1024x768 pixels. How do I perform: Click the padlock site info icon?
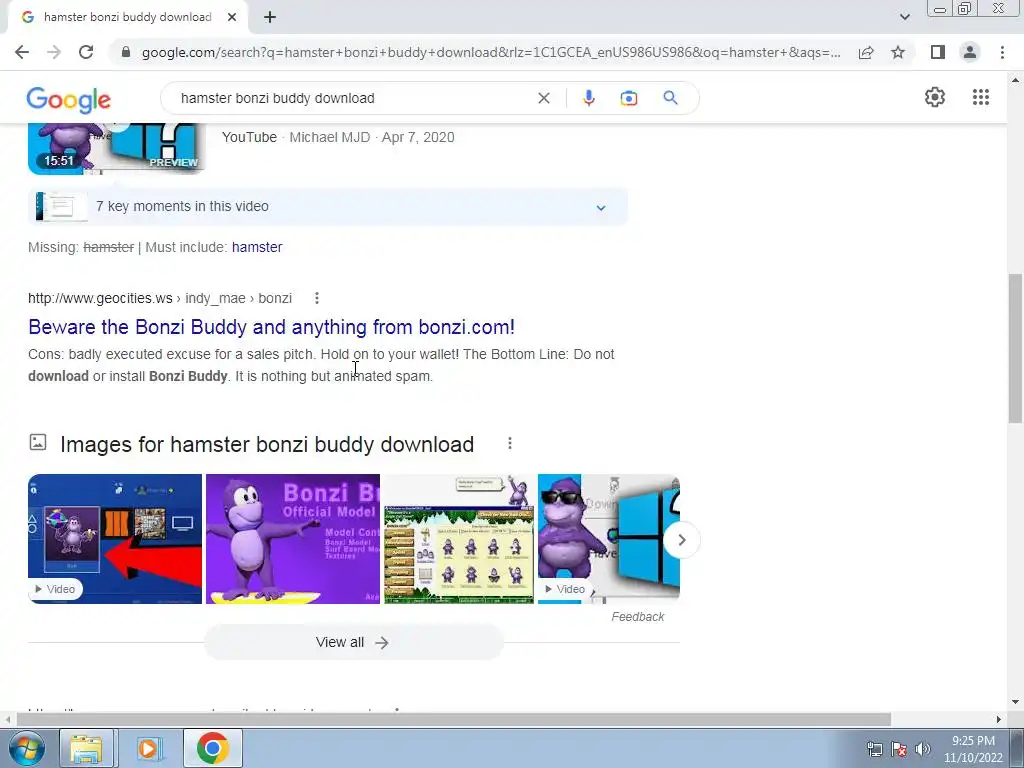pyautogui.click(x=126, y=52)
